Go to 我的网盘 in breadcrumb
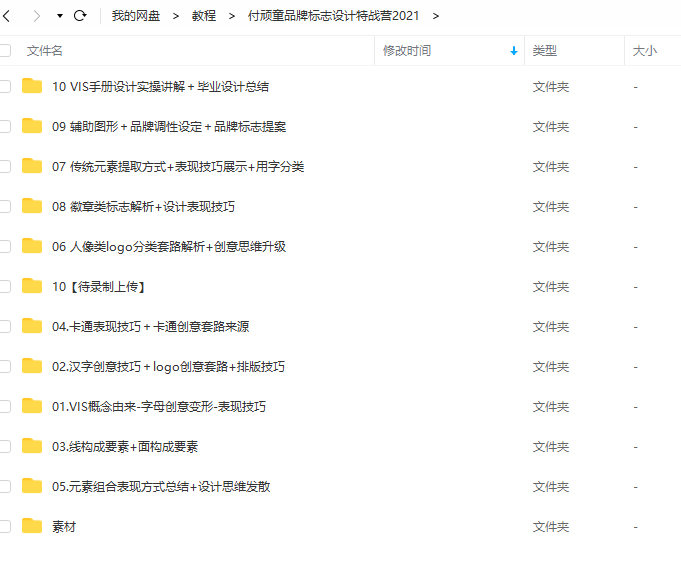The height and width of the screenshot is (578, 681). [x=135, y=16]
